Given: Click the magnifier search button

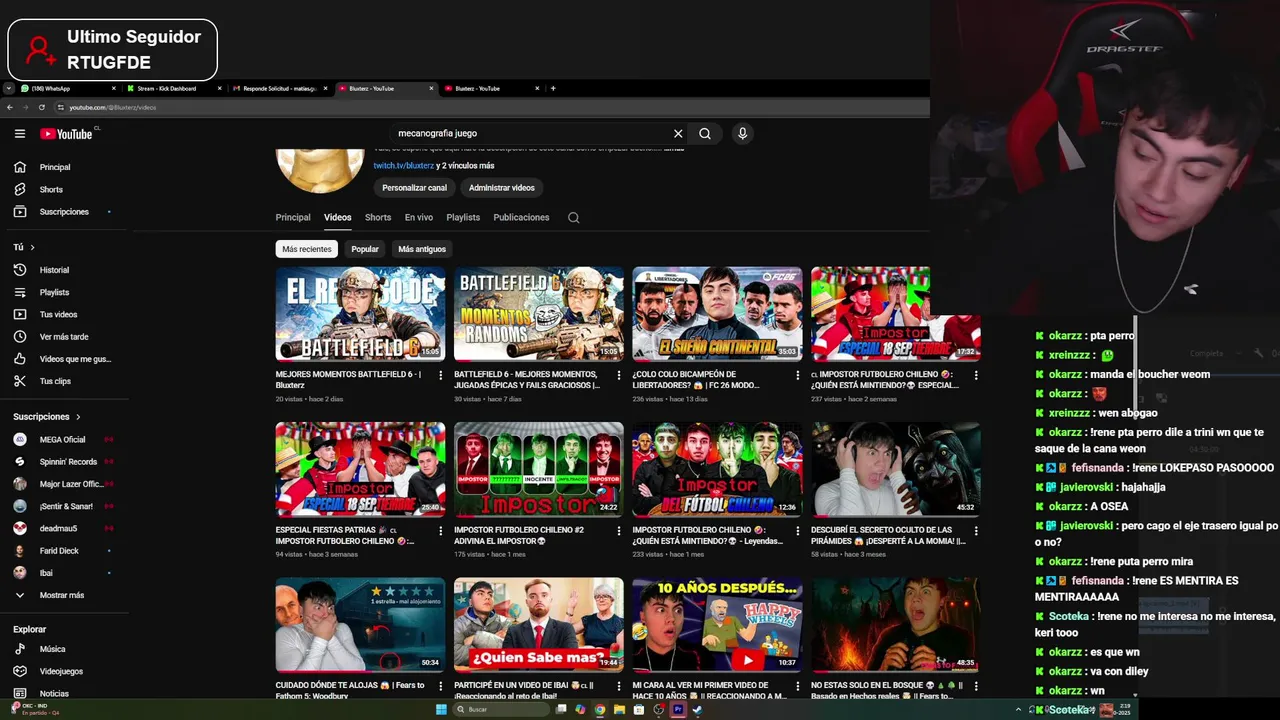Looking at the screenshot, I should point(705,133).
